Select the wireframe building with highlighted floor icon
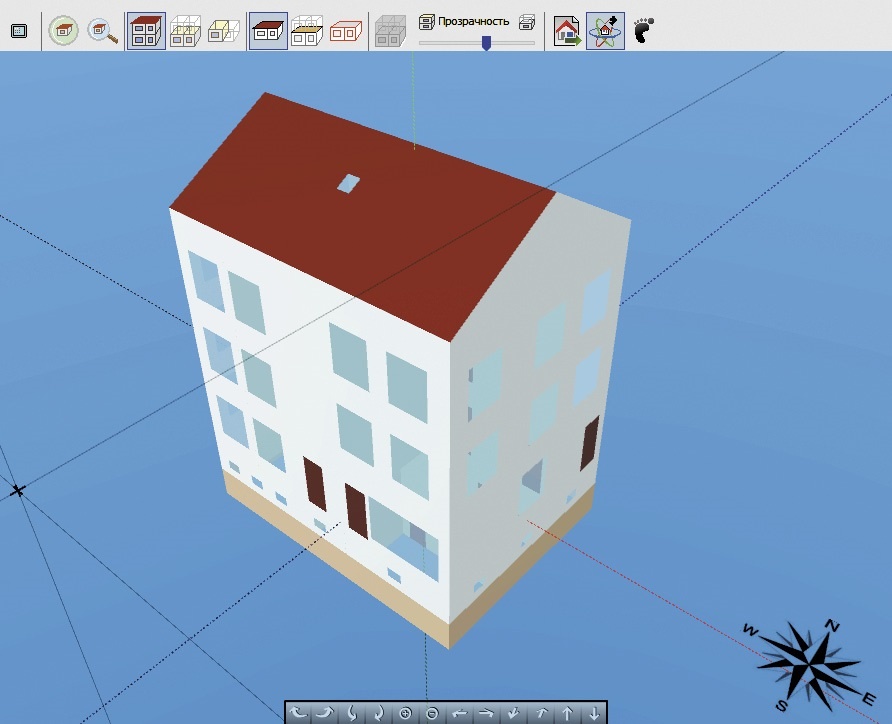This screenshot has height=724, width=892. point(185,31)
